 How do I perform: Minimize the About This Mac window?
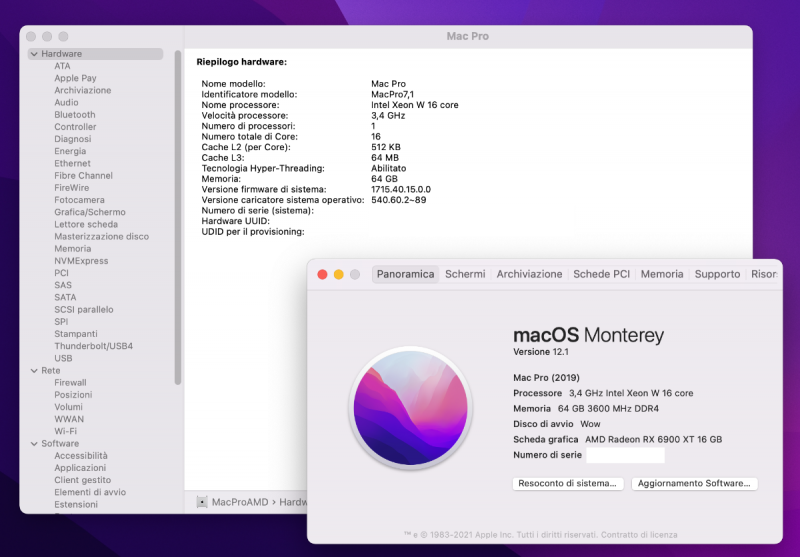[339, 274]
